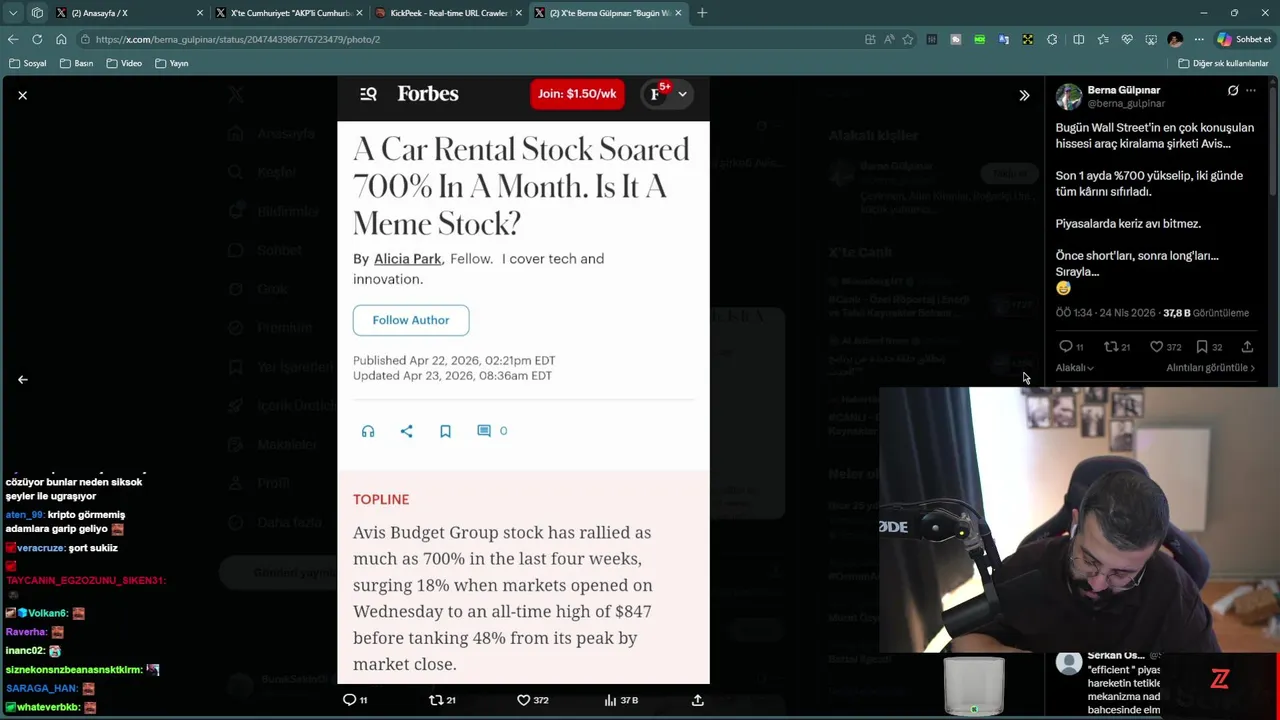Click Join: $1.50/wk button
The image size is (1280, 720).
[x=577, y=94]
